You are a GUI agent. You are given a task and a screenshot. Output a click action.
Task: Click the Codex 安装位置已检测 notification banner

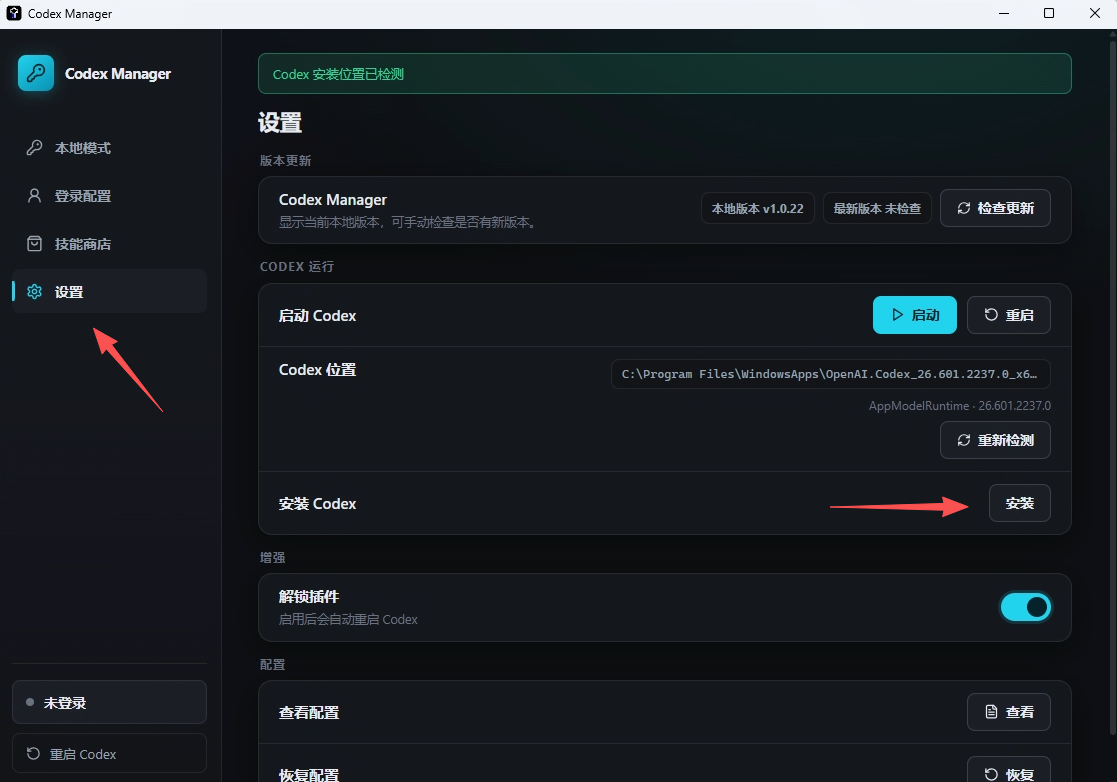664,73
